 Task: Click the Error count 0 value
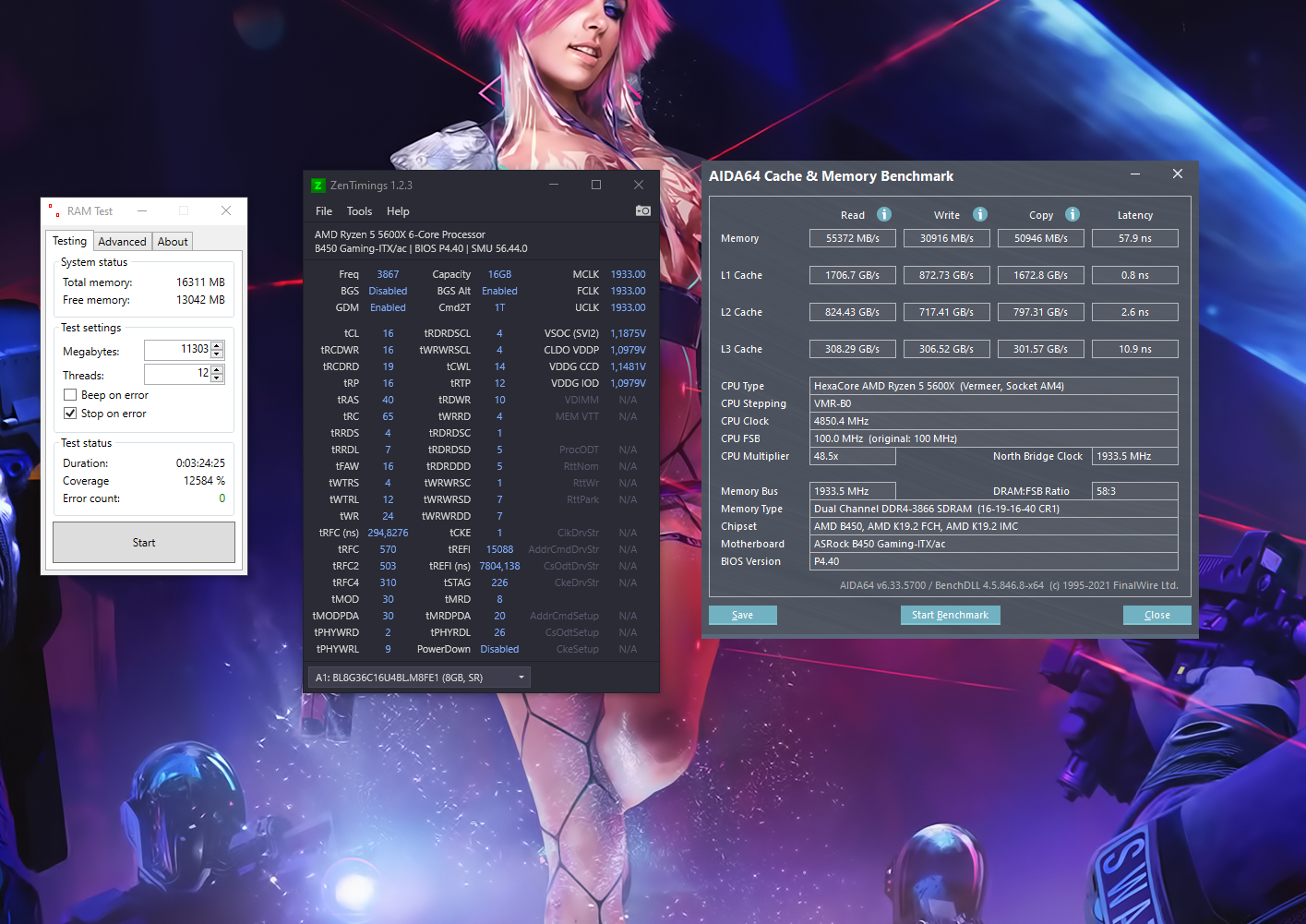click(222, 498)
